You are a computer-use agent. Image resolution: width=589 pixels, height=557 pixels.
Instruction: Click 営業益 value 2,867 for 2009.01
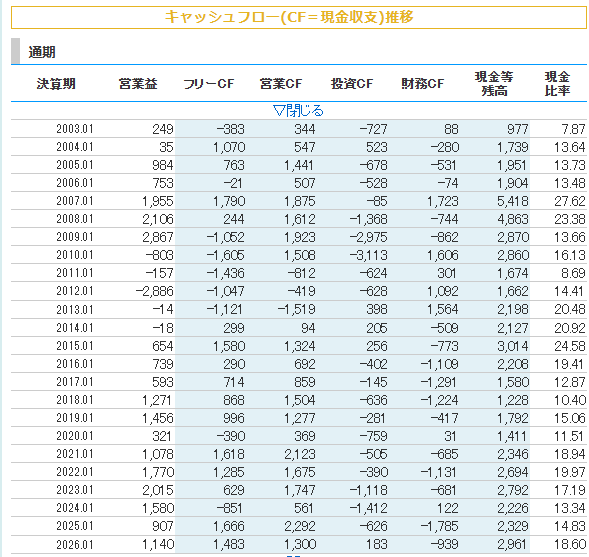pyautogui.click(x=158, y=237)
